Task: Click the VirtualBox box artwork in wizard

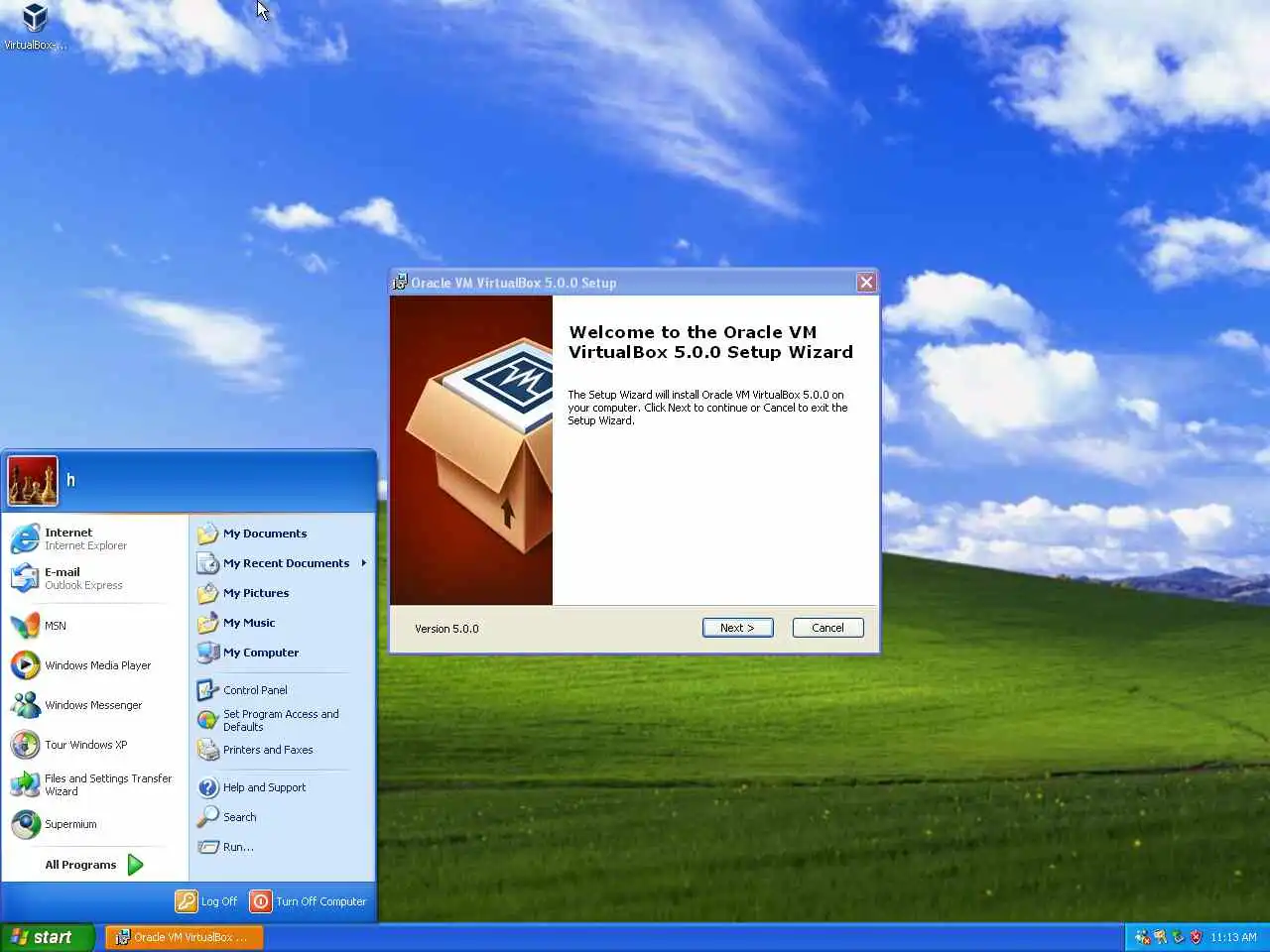Action: click(471, 450)
